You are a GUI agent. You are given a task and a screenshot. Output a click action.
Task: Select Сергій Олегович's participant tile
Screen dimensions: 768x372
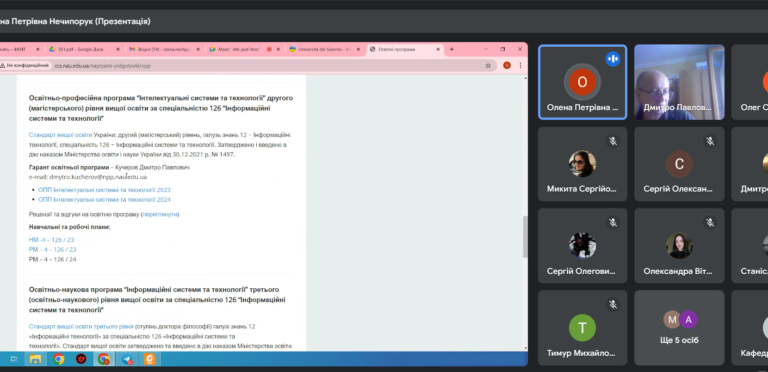click(582, 246)
